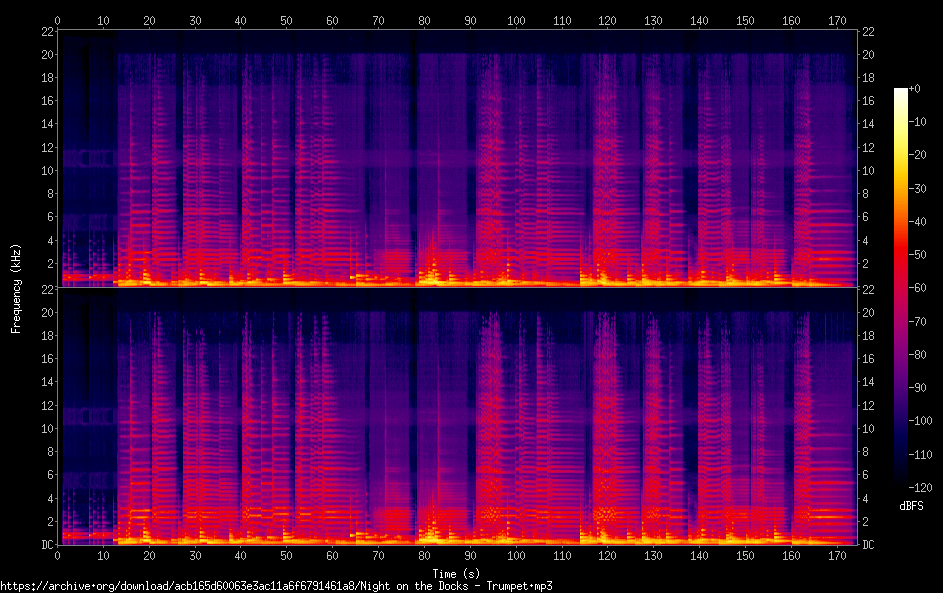Click the white top of the dBFS color scale
Screen dimensions: 943x593
point(901,92)
